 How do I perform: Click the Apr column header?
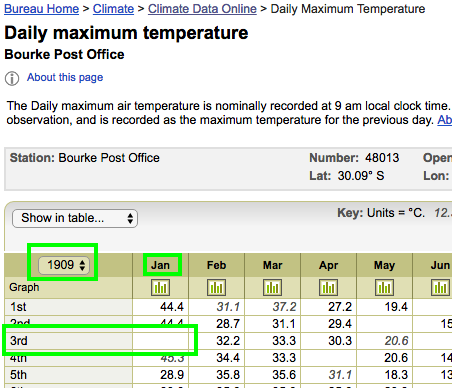tap(328, 265)
